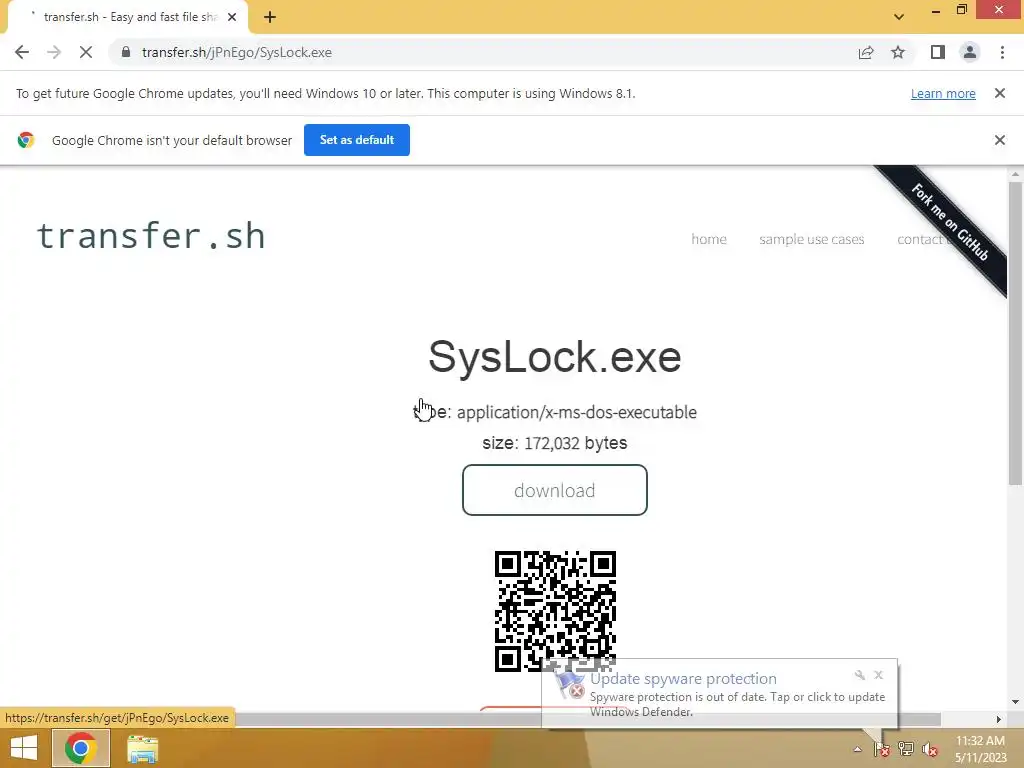
Task: Open Learn more link about Chrome updates
Action: [x=943, y=93]
